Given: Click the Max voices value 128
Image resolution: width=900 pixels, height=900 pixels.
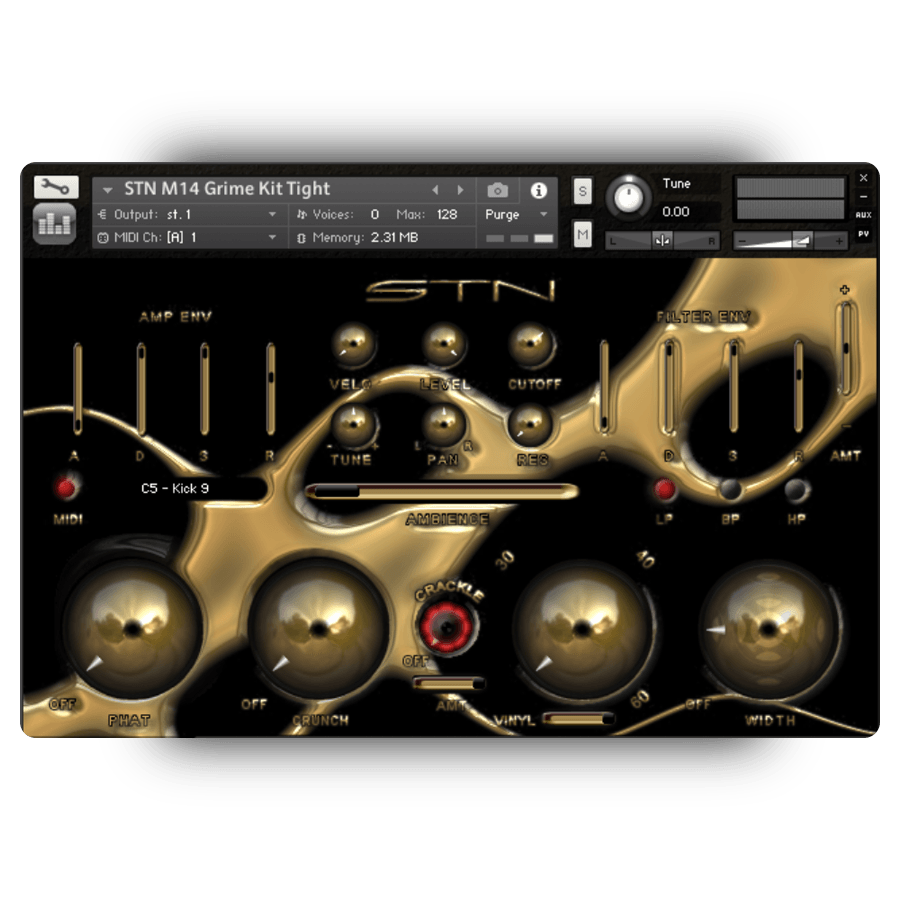Looking at the screenshot, I should [447, 215].
